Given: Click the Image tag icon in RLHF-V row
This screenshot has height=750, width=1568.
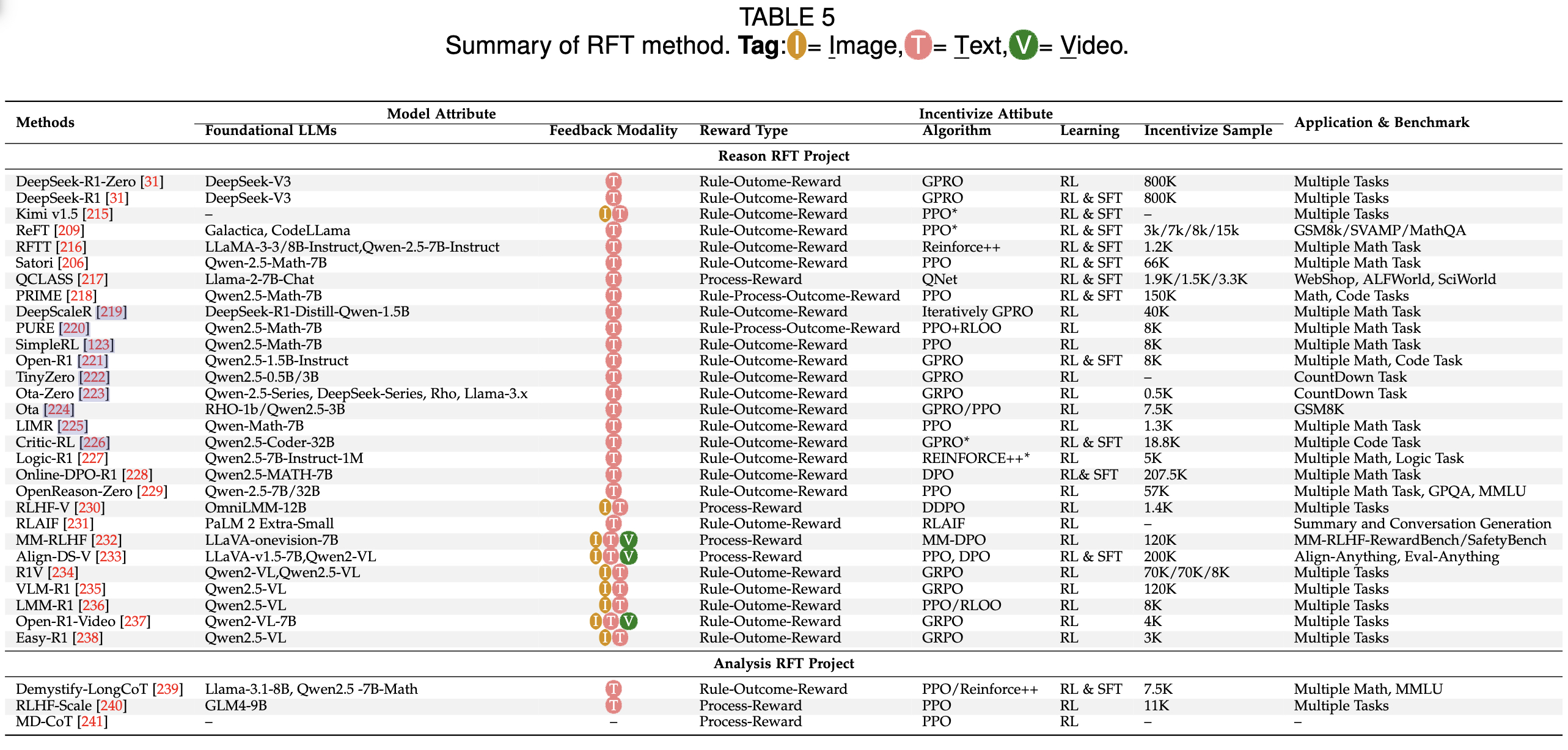Looking at the screenshot, I should pyautogui.click(x=605, y=508).
